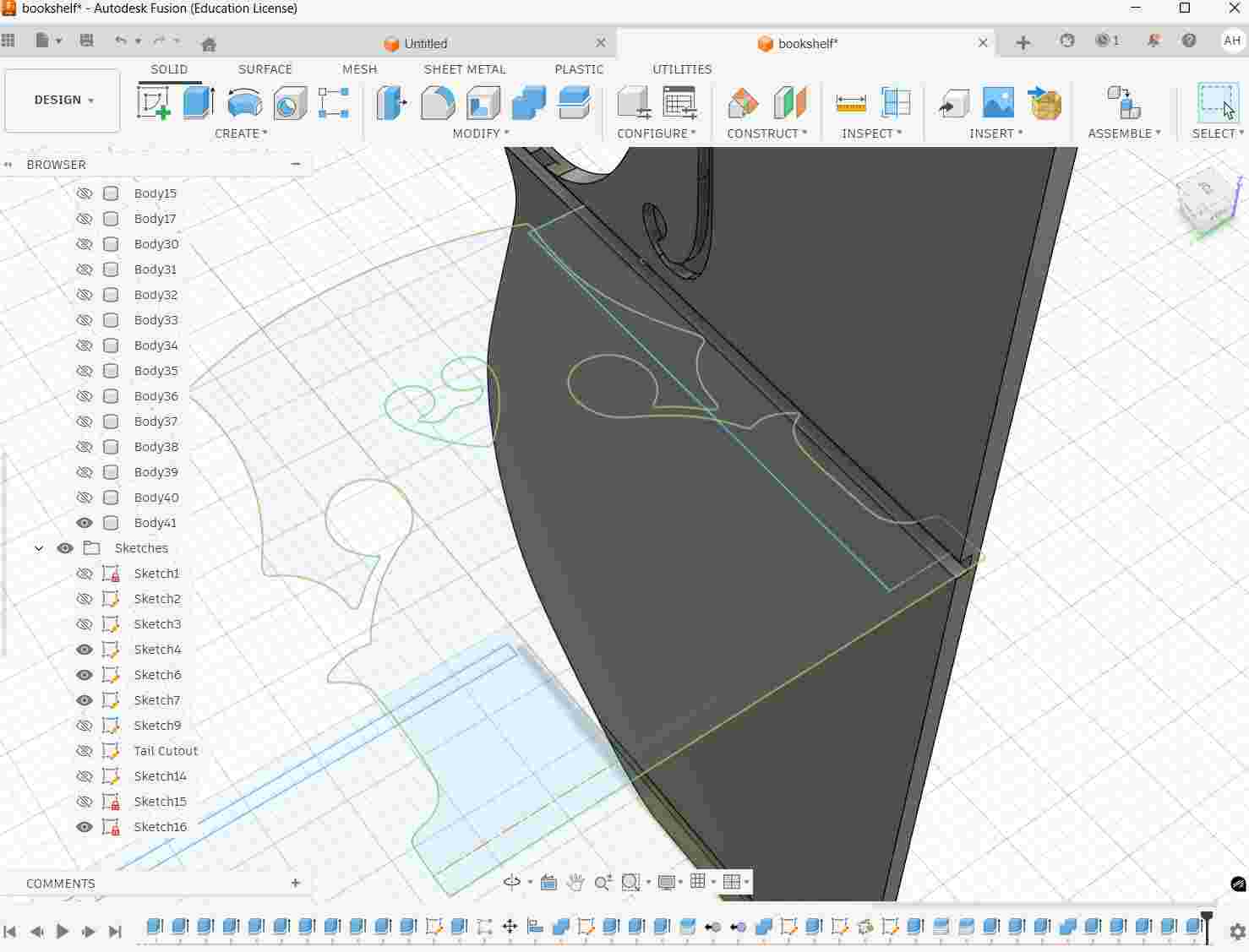Hide Body41 using its eye icon
The width and height of the screenshot is (1249, 952).
click(85, 523)
